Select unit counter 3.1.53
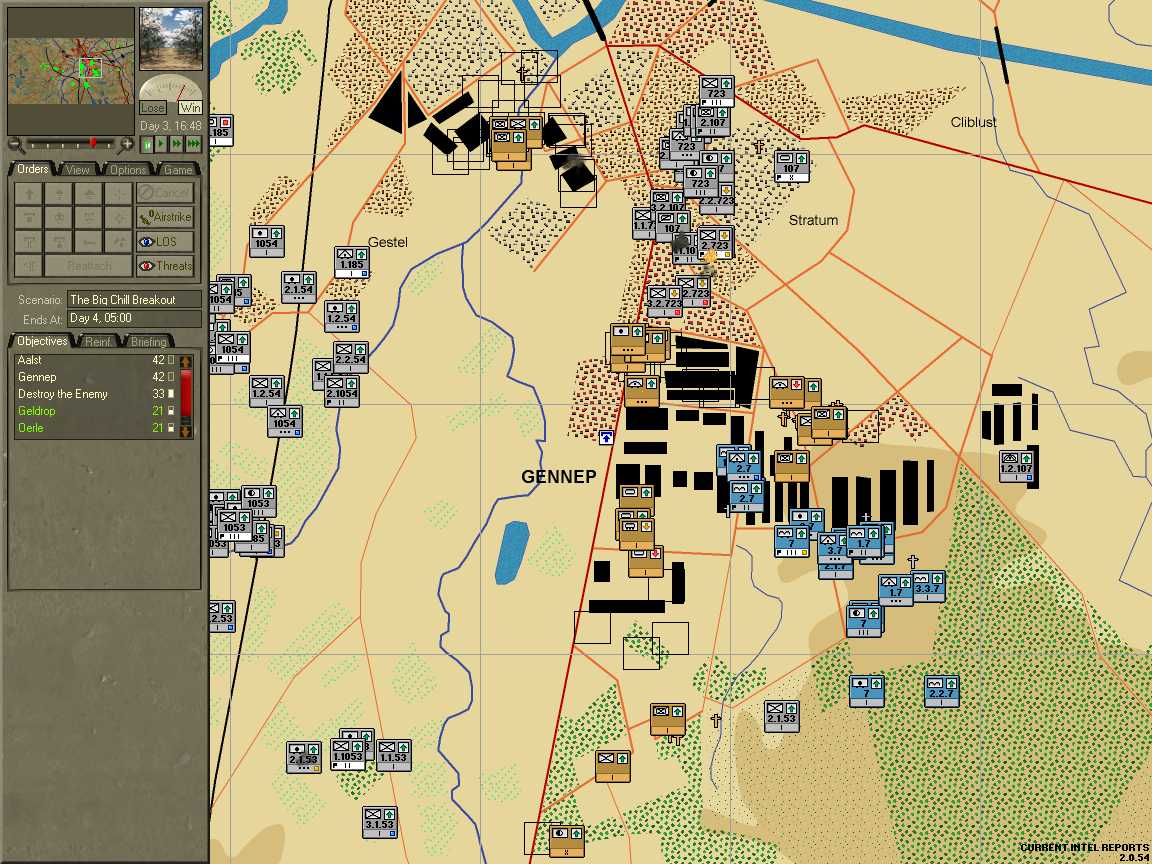Viewport: 1152px width, 864px height. pos(380,821)
